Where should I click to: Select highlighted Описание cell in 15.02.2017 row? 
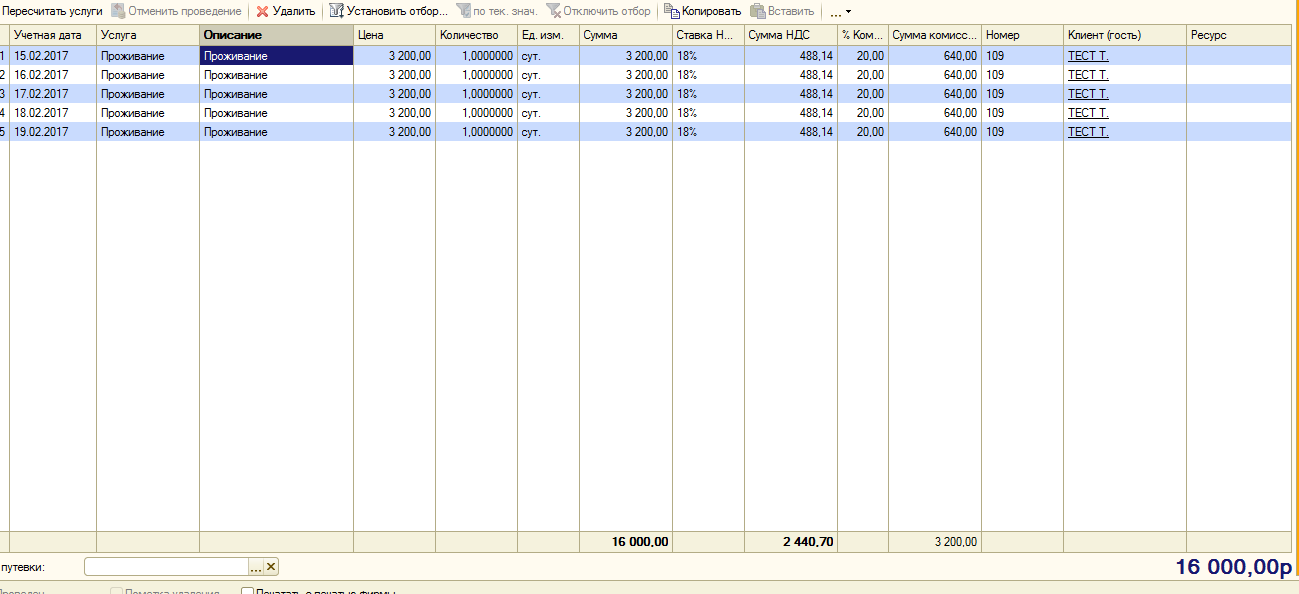pyautogui.click(x=276, y=56)
